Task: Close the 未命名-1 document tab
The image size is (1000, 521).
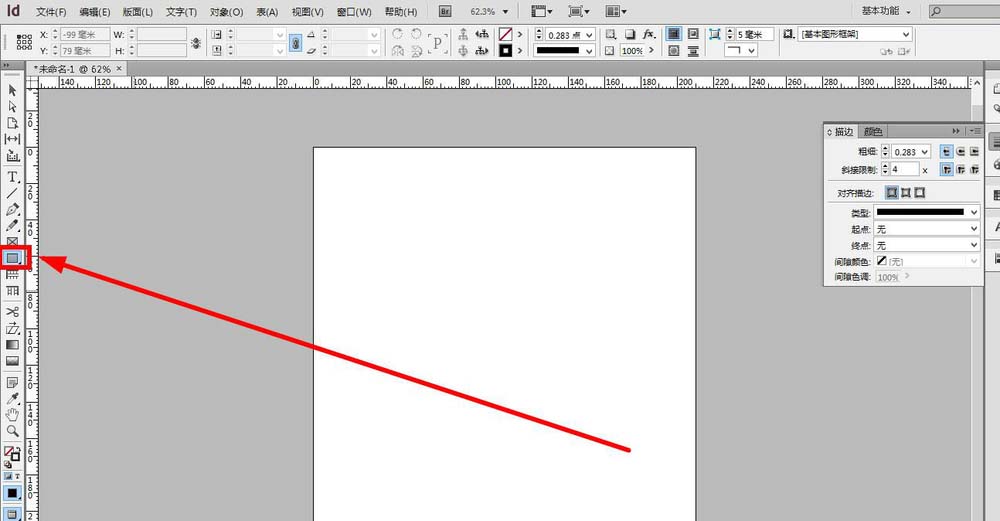Action: click(x=119, y=69)
